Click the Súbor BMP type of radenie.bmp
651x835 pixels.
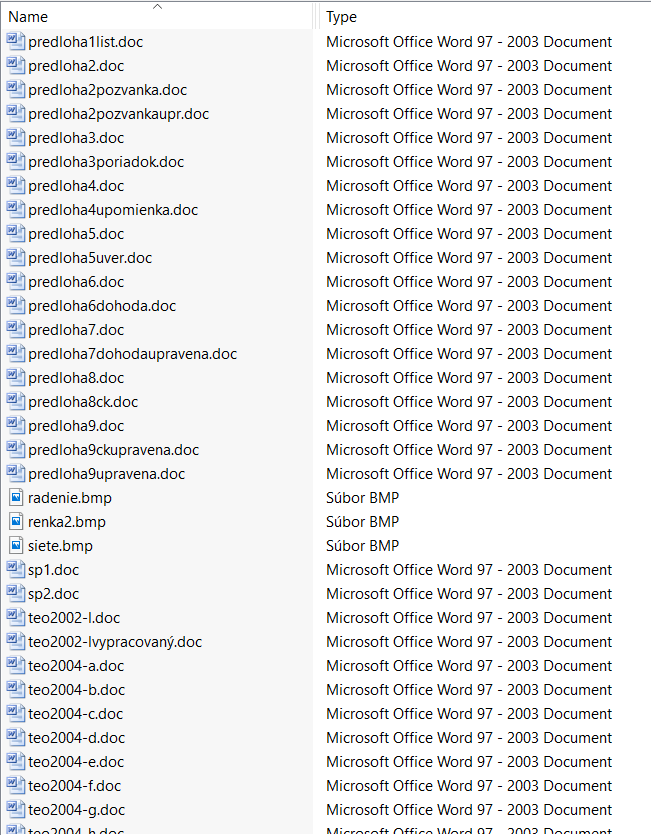click(363, 497)
